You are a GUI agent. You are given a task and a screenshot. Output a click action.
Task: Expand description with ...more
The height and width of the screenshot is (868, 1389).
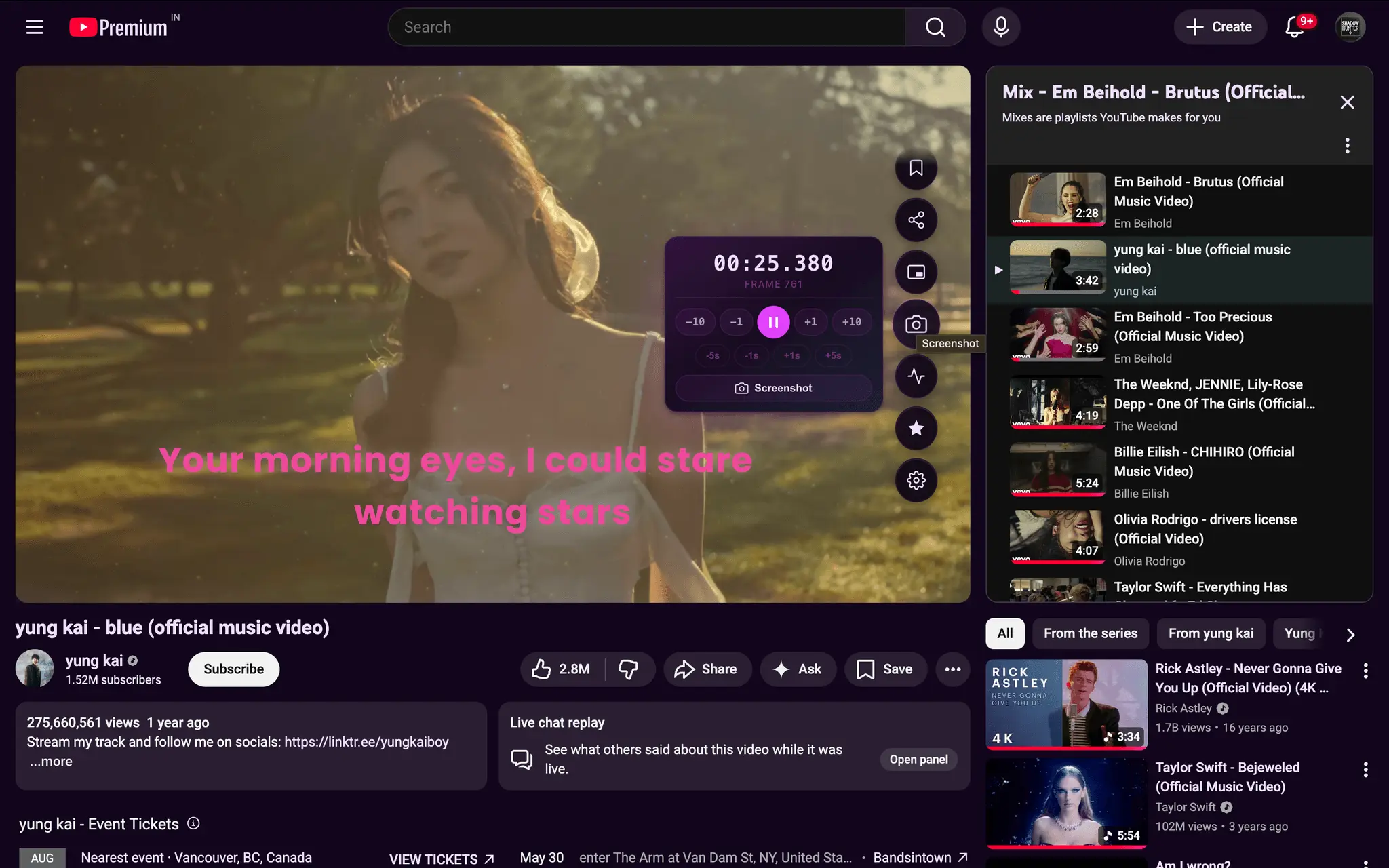point(51,762)
